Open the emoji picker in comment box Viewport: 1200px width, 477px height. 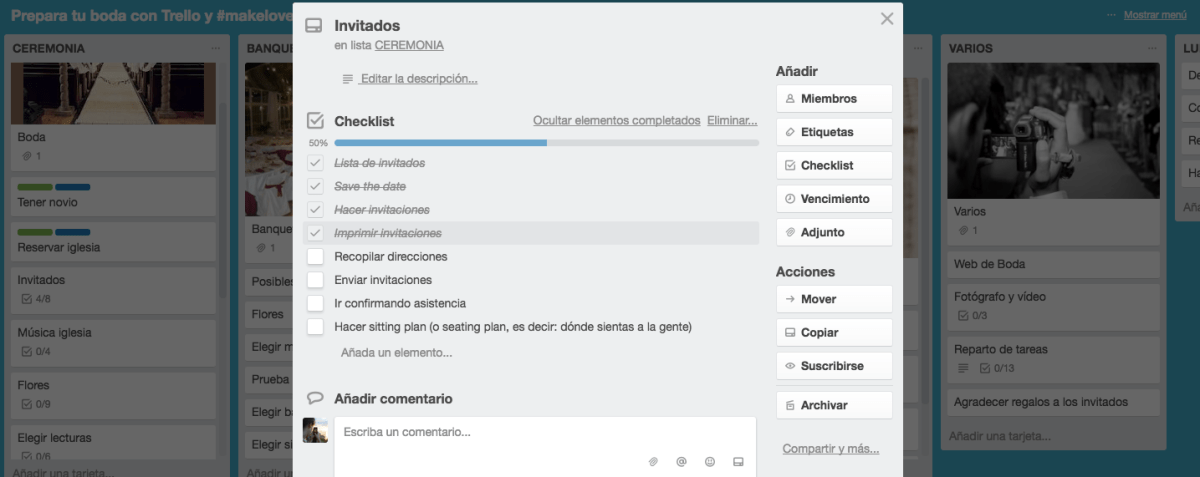point(710,462)
